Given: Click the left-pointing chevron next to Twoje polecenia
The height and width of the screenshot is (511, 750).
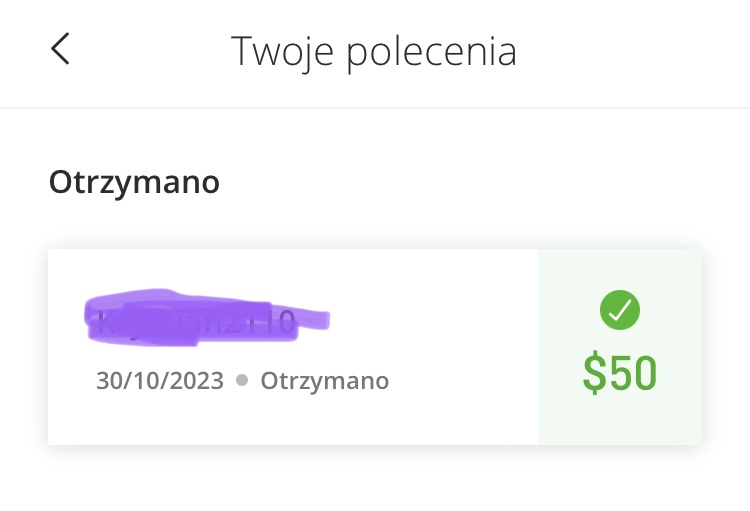Looking at the screenshot, I should [60, 48].
